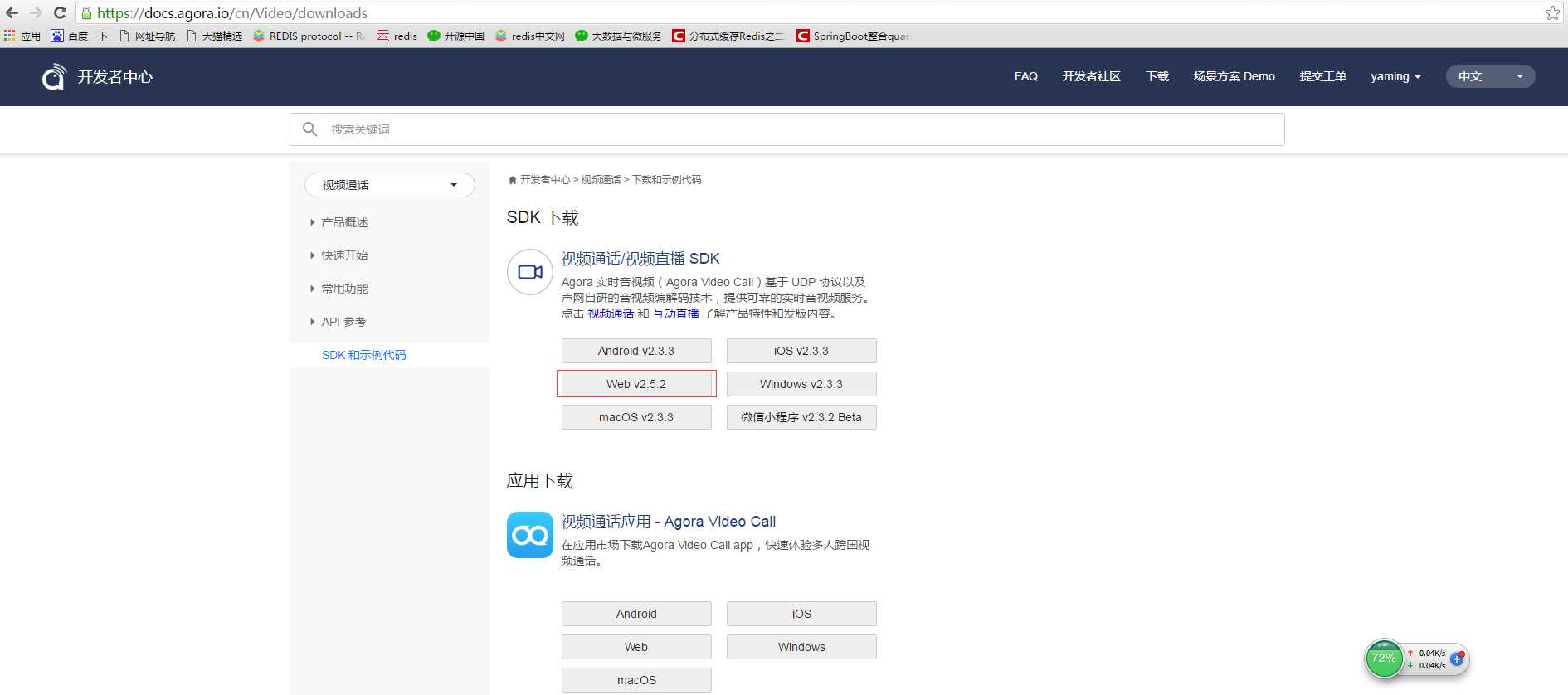
Task: Download Web v2.5.2 SDK
Action: tap(636, 384)
